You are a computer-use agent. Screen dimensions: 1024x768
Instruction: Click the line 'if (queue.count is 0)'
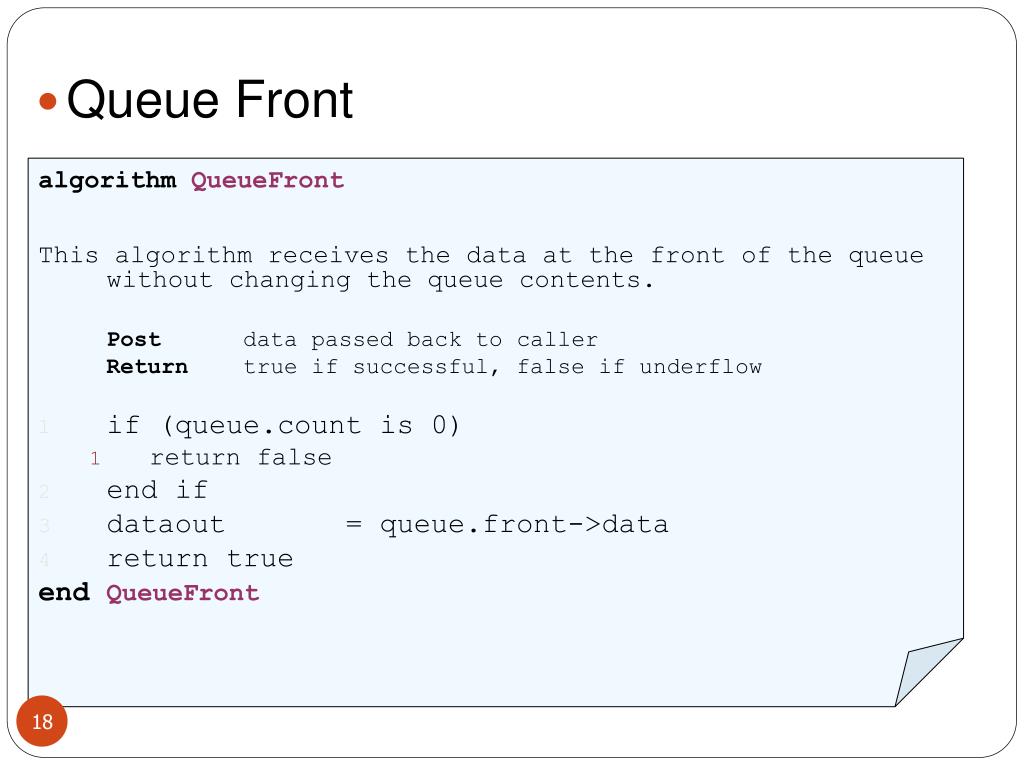pos(283,426)
